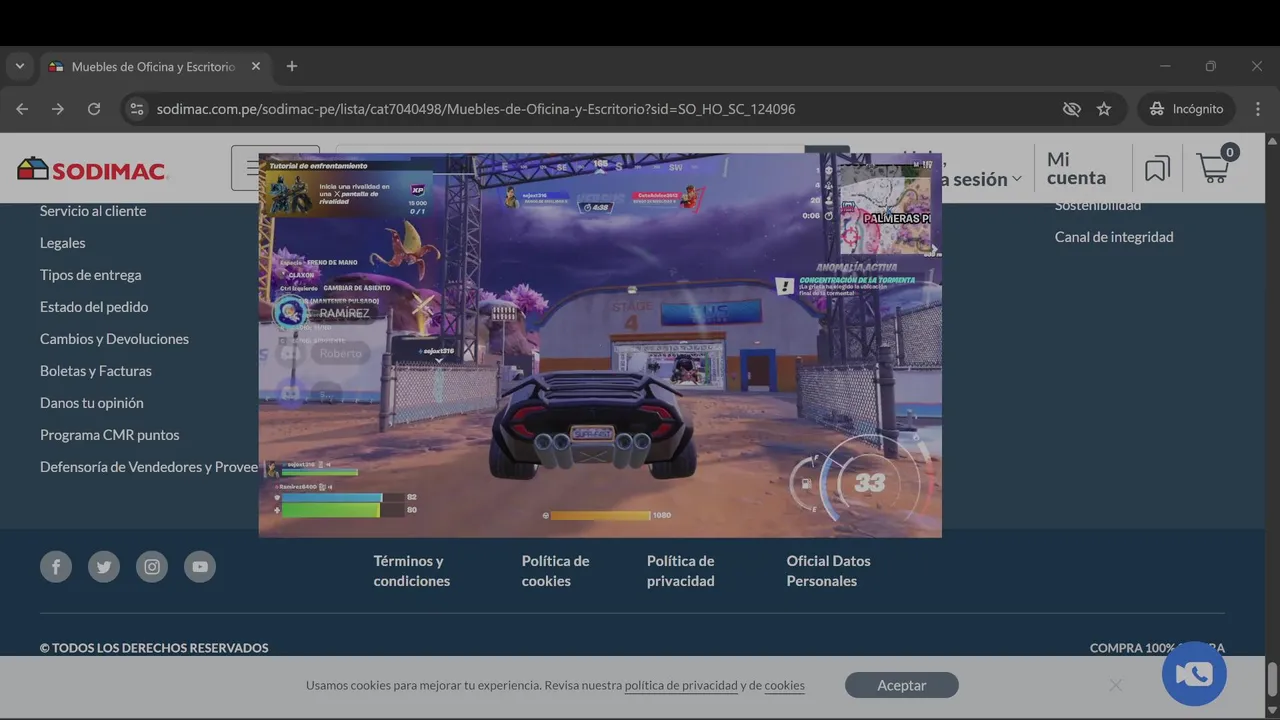The image size is (1280, 720).
Task: Open the hamburger categories menu
Action: [254, 168]
